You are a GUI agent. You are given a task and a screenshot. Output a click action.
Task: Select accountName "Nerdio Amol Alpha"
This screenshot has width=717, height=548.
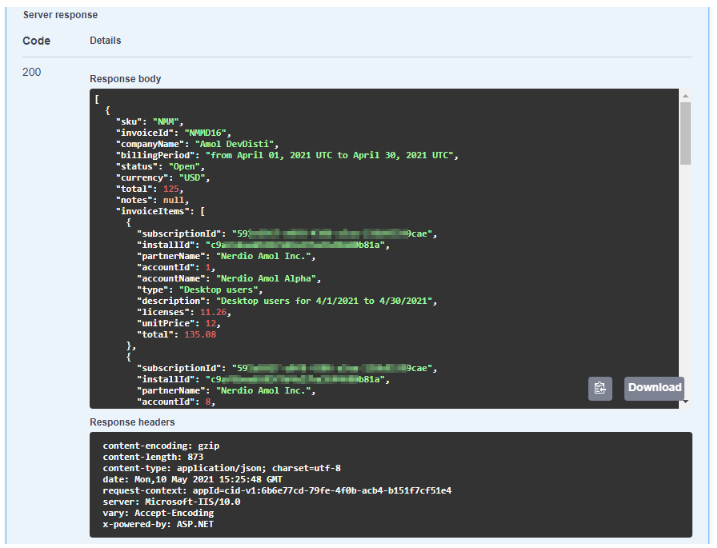pyautogui.click(x=266, y=279)
